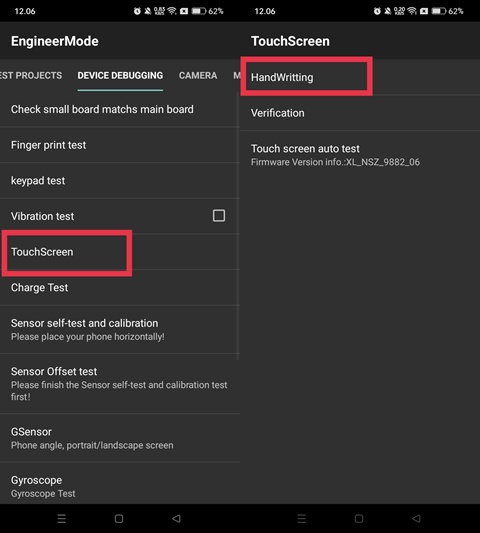Screen dimensions: 480x533
Task: Open the TouchScreen test entry
Action: [x=120, y=252]
